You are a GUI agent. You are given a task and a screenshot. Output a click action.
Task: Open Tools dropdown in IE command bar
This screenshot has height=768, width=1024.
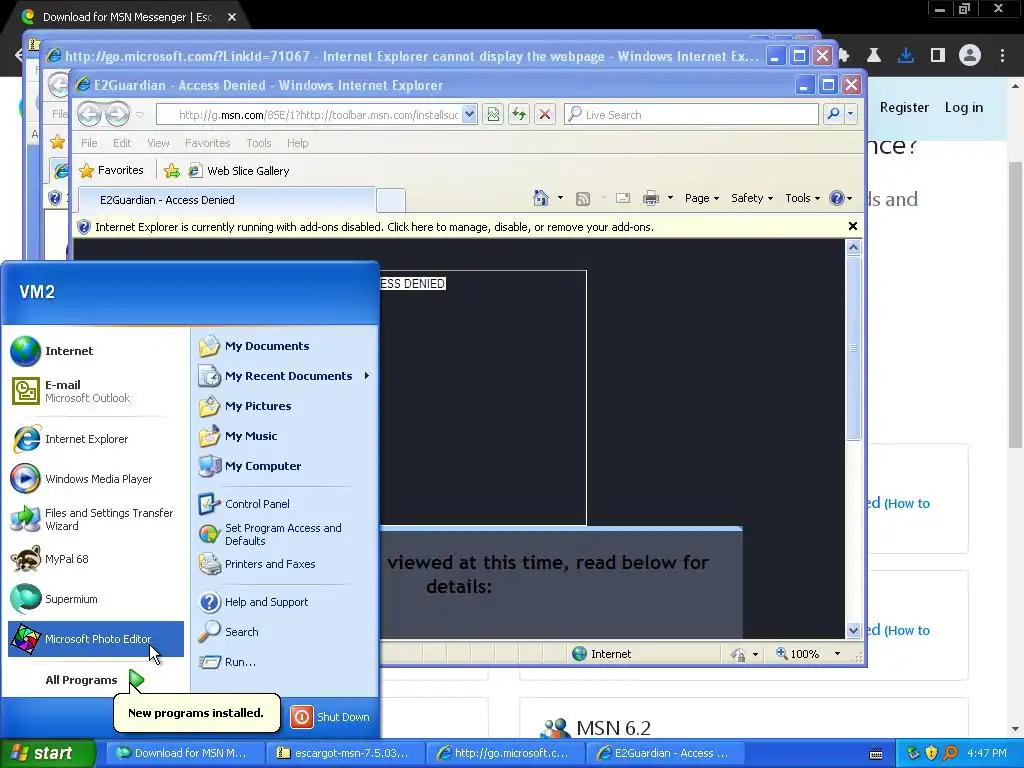(803, 198)
